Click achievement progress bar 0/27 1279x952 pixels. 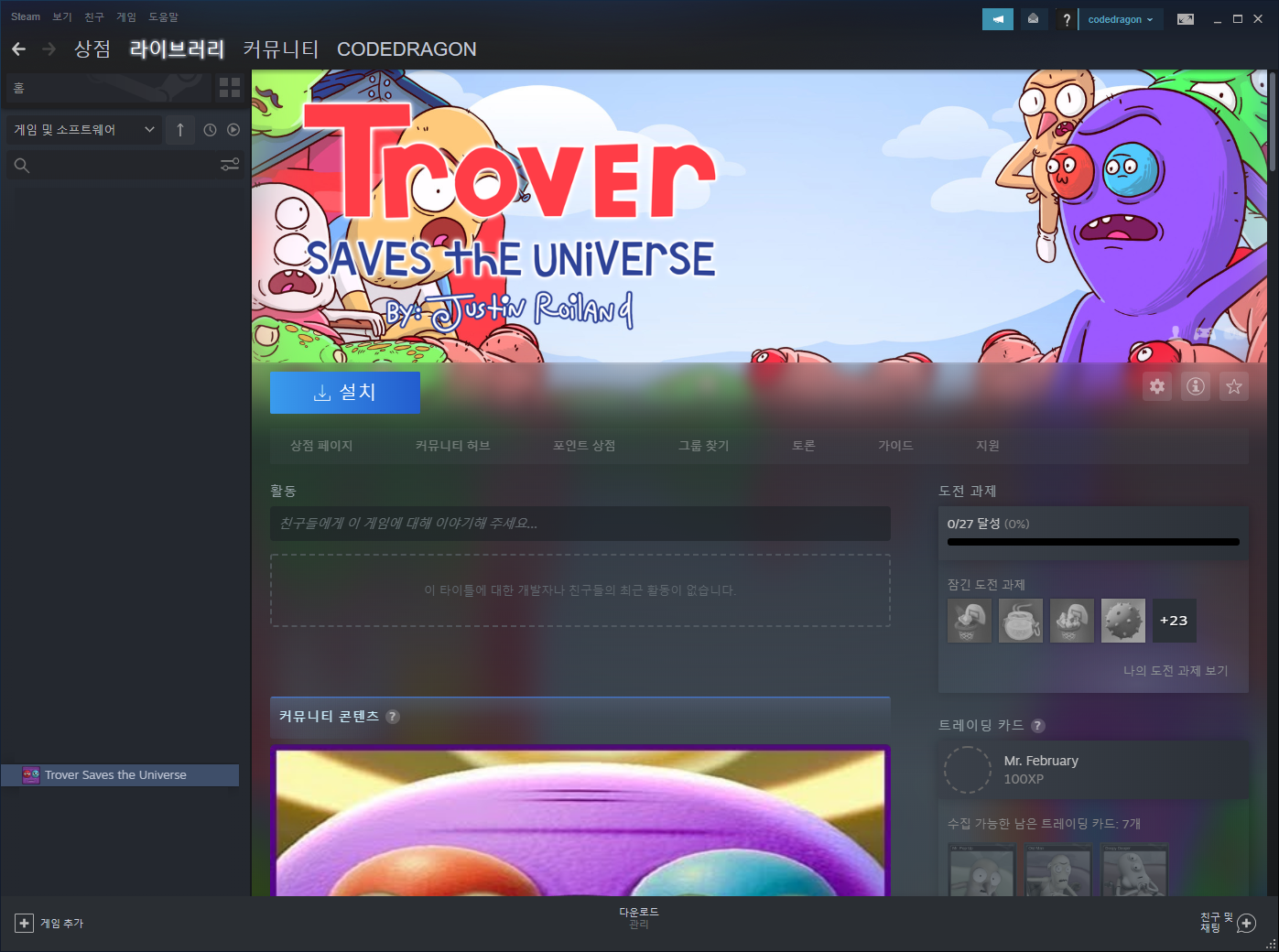click(x=1093, y=542)
